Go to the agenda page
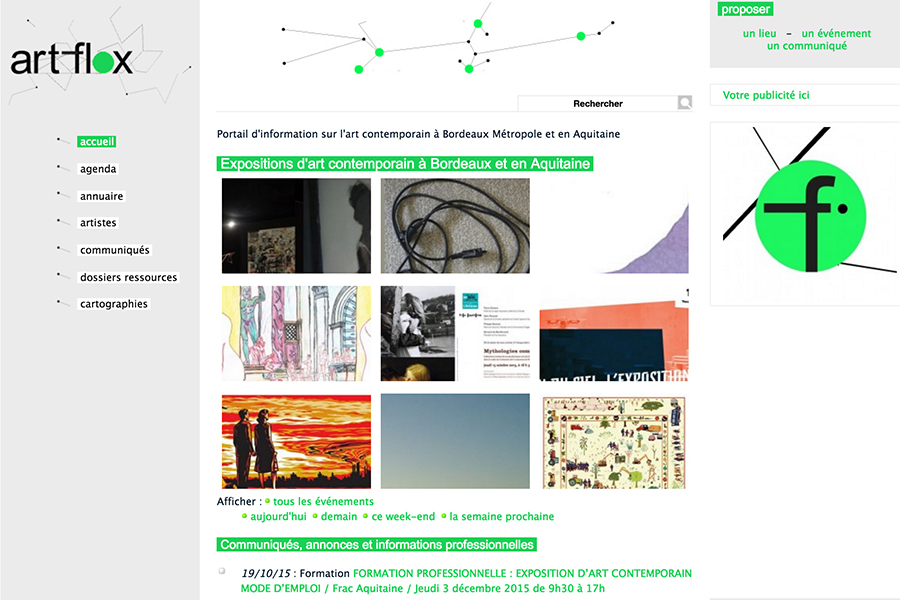This screenshot has height=600, width=900. pyautogui.click(x=98, y=169)
